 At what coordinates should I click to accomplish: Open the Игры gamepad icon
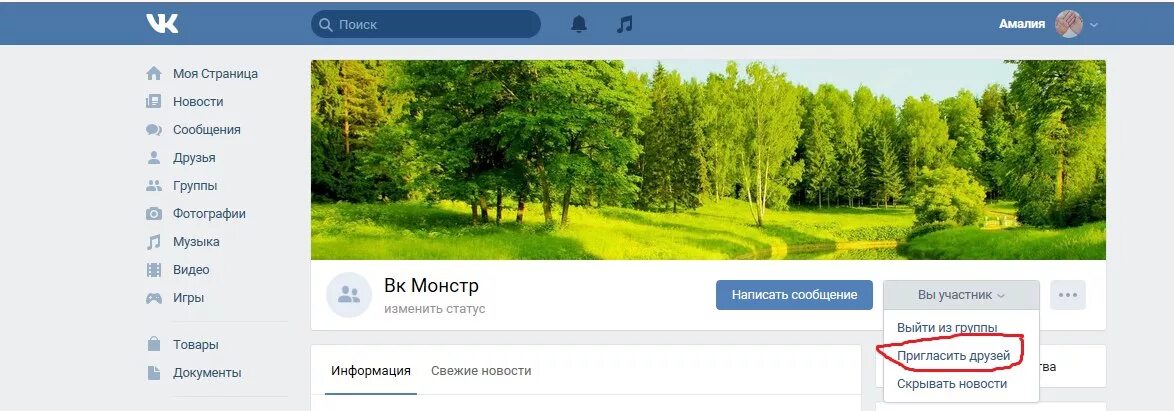tap(153, 298)
